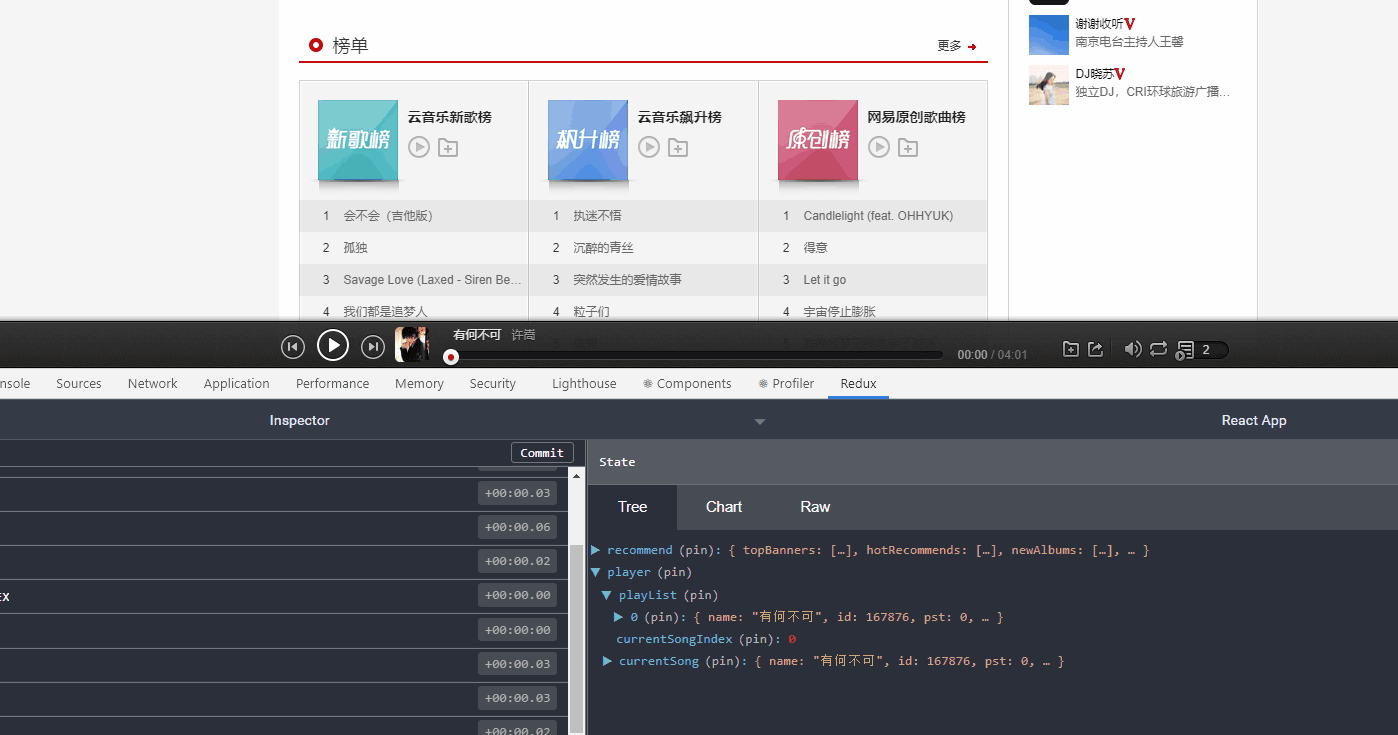1398x735 pixels.
Task: Click the song title 有何不可 in player
Action: [477, 335]
